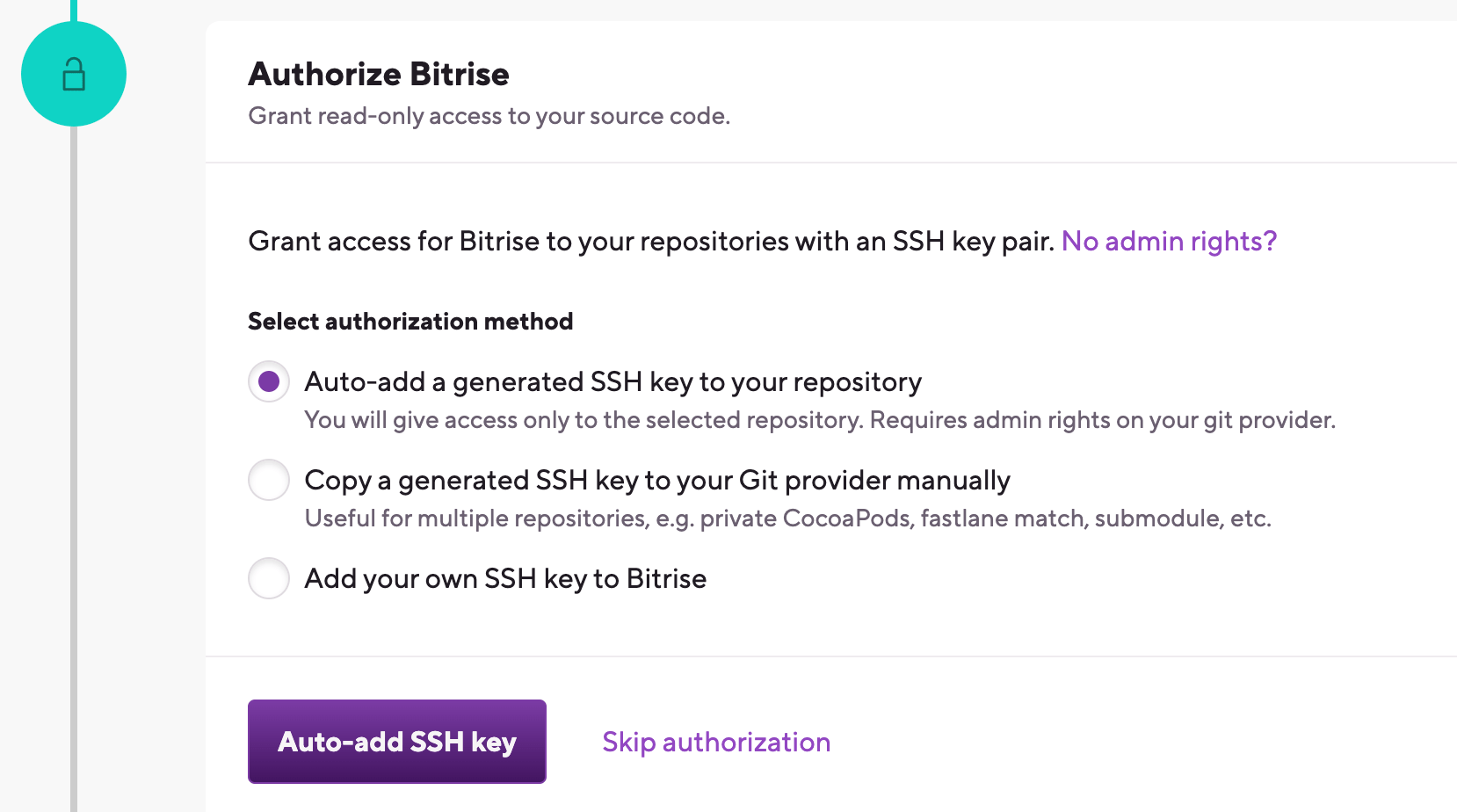This screenshot has height=812, width=1457.
Task: Click the divider line above Auto-add SSH key button
Action: pyautogui.click(x=830, y=656)
